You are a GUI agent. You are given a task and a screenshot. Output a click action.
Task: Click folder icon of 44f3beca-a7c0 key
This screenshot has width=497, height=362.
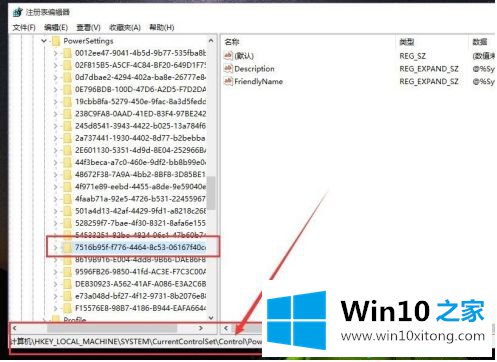pyautogui.click(x=67, y=162)
